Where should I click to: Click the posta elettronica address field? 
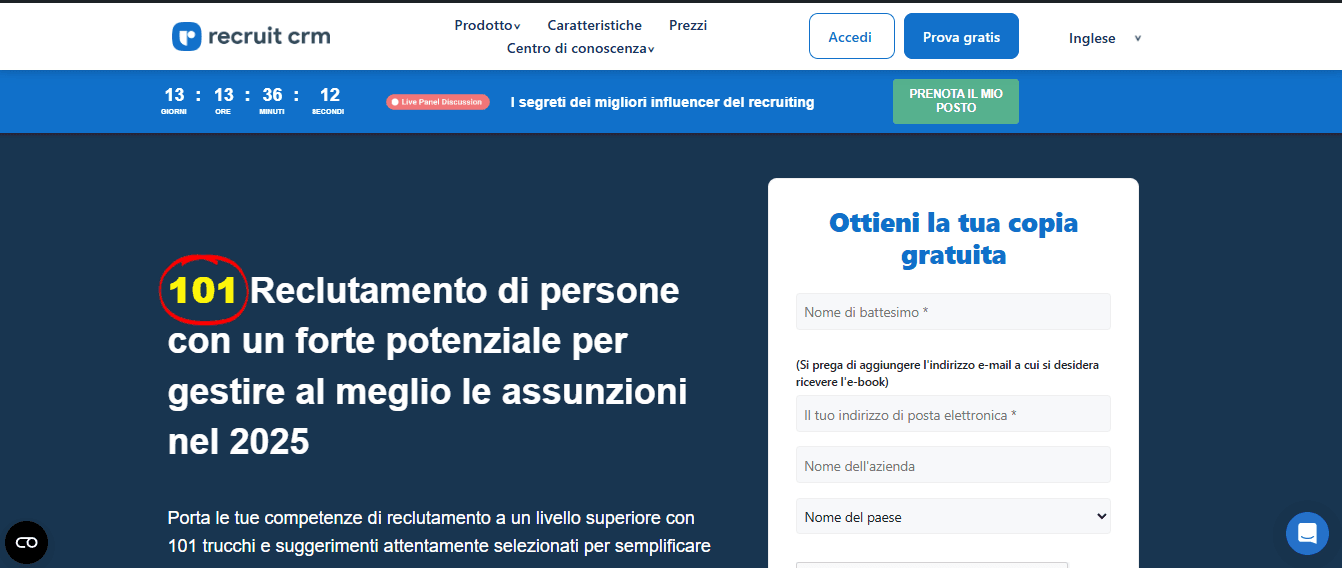click(953, 414)
